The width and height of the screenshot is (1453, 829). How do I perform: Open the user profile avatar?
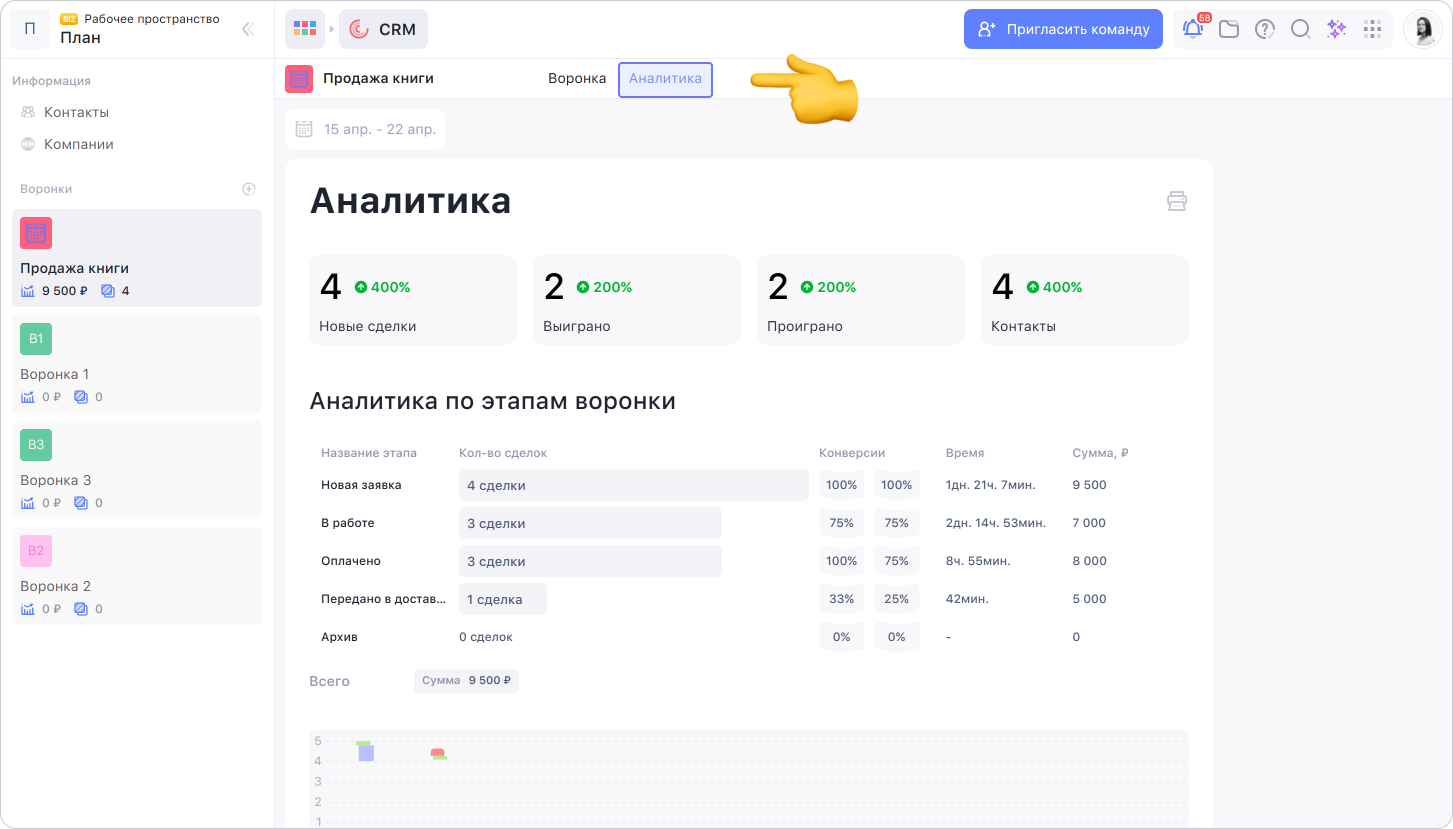(1422, 29)
